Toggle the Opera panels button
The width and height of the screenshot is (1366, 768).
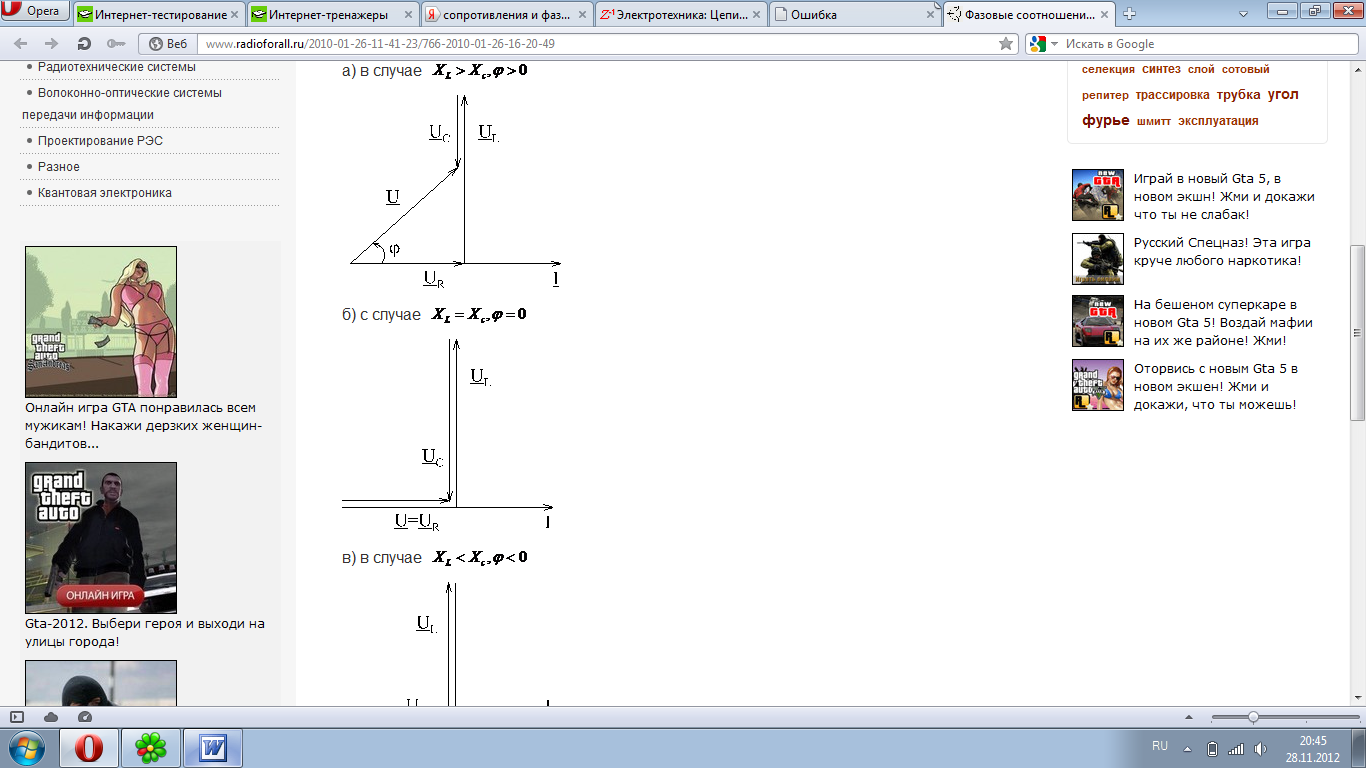[17, 717]
